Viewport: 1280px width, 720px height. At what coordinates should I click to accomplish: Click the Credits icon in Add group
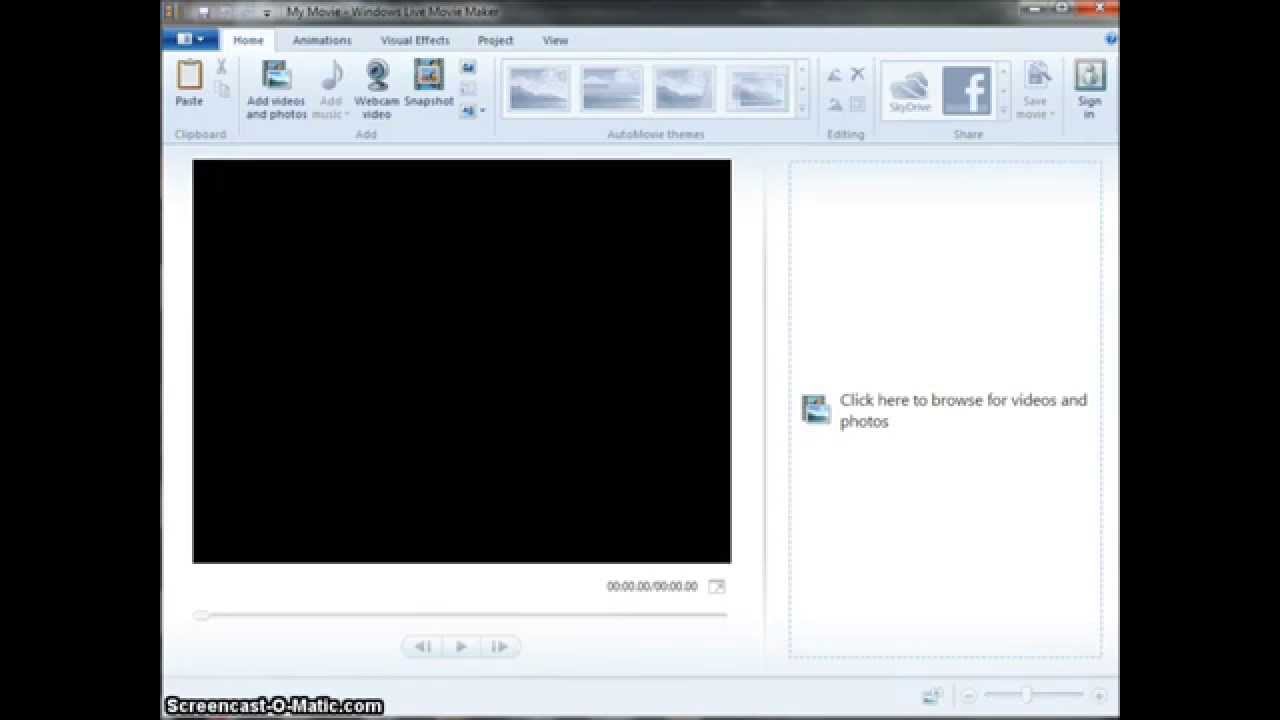[x=467, y=111]
